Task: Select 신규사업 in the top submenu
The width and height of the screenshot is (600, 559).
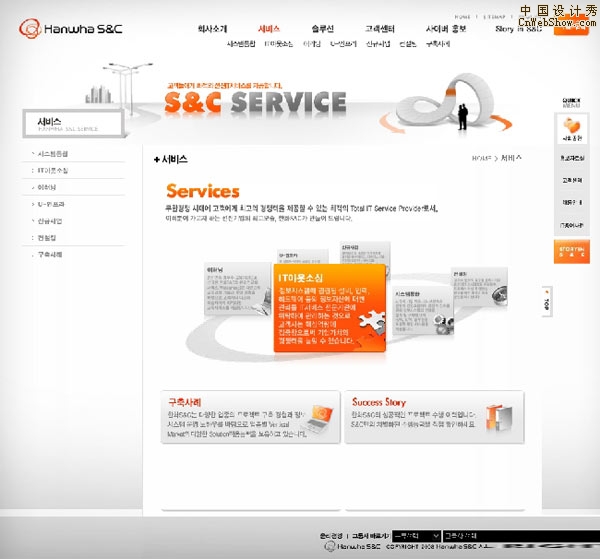Action: point(378,44)
